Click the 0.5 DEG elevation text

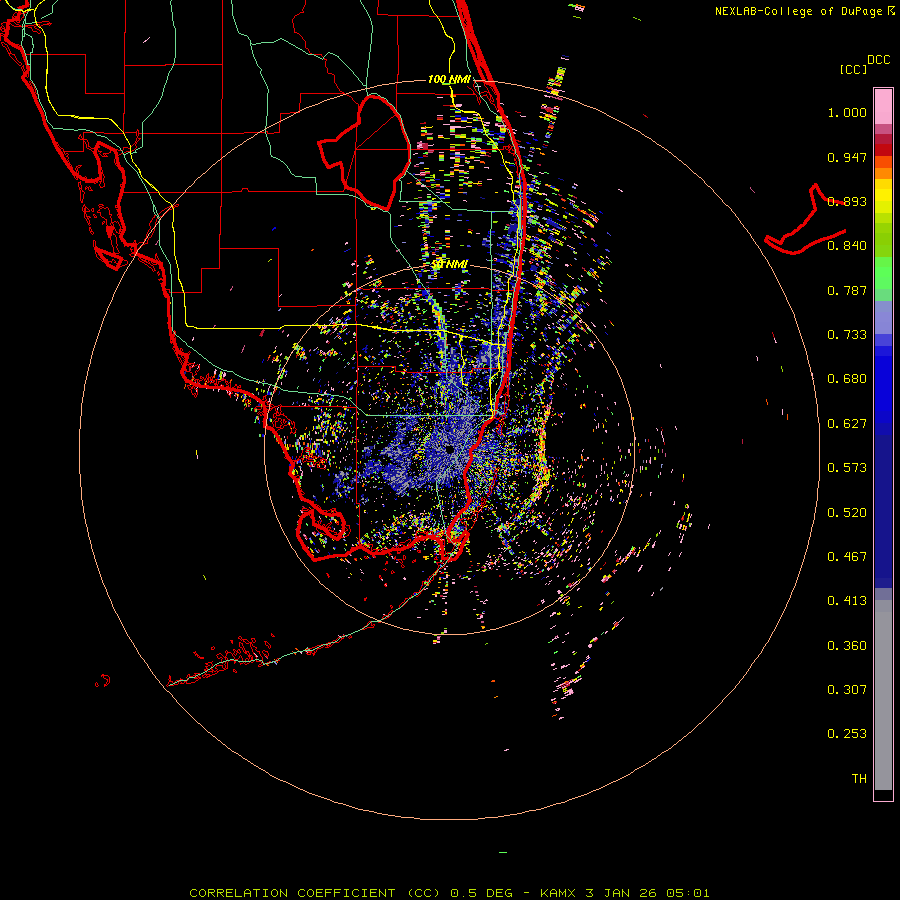tap(481, 893)
